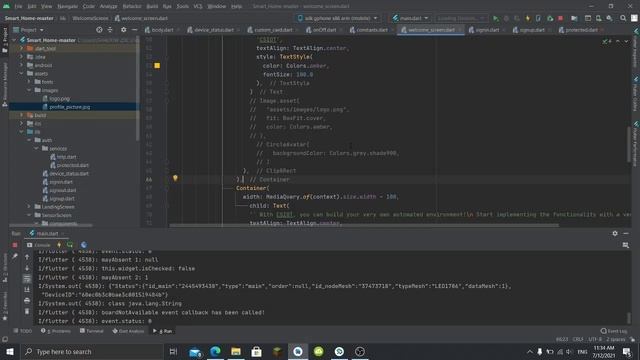The width and height of the screenshot is (640, 360).
Task: Open the device selector dropdown
Action: (x=337, y=18)
